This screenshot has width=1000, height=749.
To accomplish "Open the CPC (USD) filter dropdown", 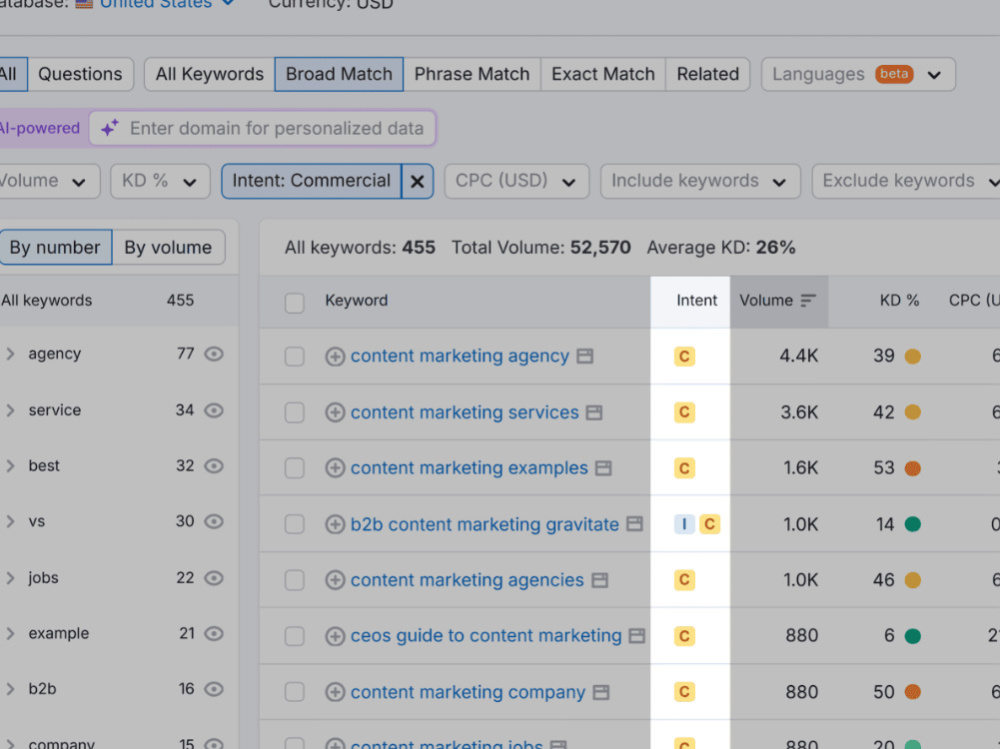I will [x=517, y=181].
